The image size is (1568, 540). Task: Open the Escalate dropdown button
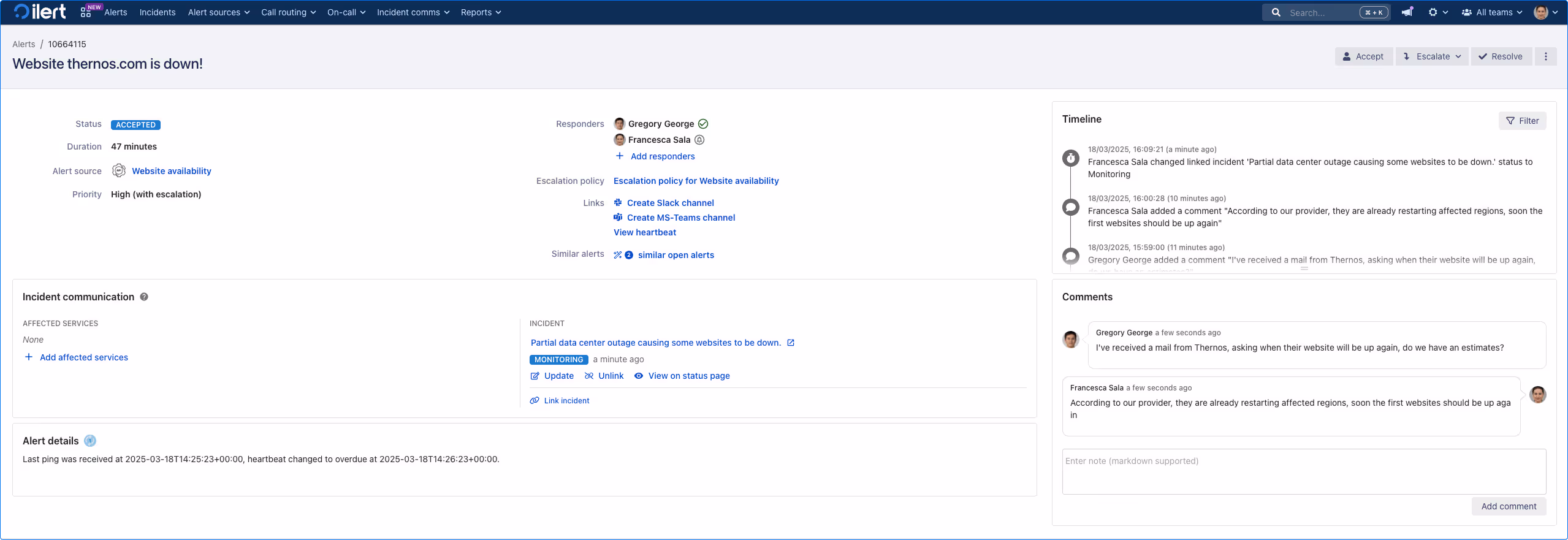1432,56
